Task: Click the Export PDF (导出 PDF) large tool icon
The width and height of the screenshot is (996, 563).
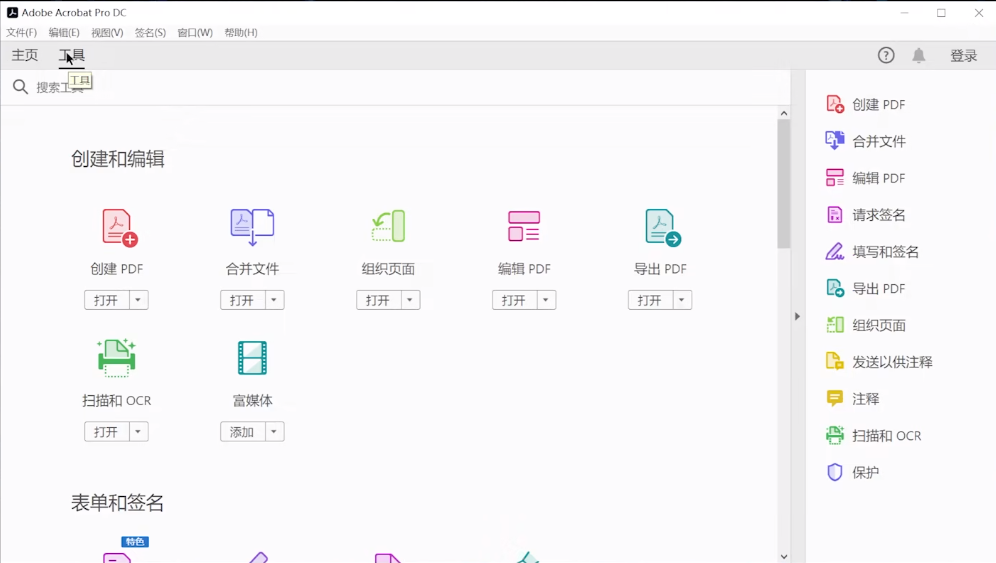Action: coord(663,227)
